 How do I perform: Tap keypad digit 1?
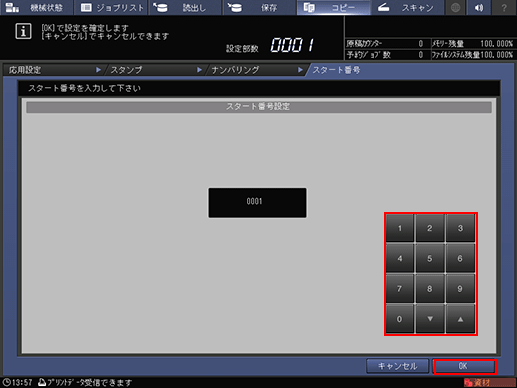(x=400, y=228)
